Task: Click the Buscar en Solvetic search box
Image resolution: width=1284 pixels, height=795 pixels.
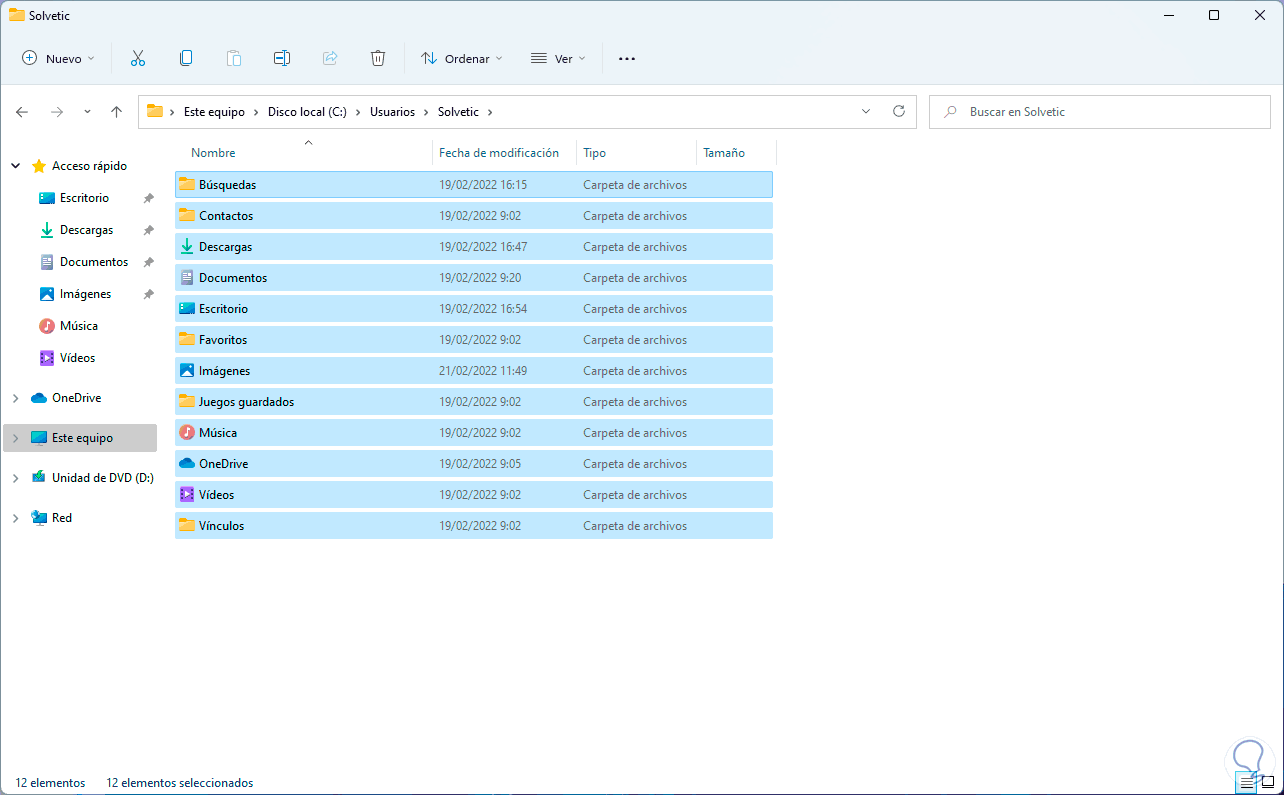Action: 1100,112
